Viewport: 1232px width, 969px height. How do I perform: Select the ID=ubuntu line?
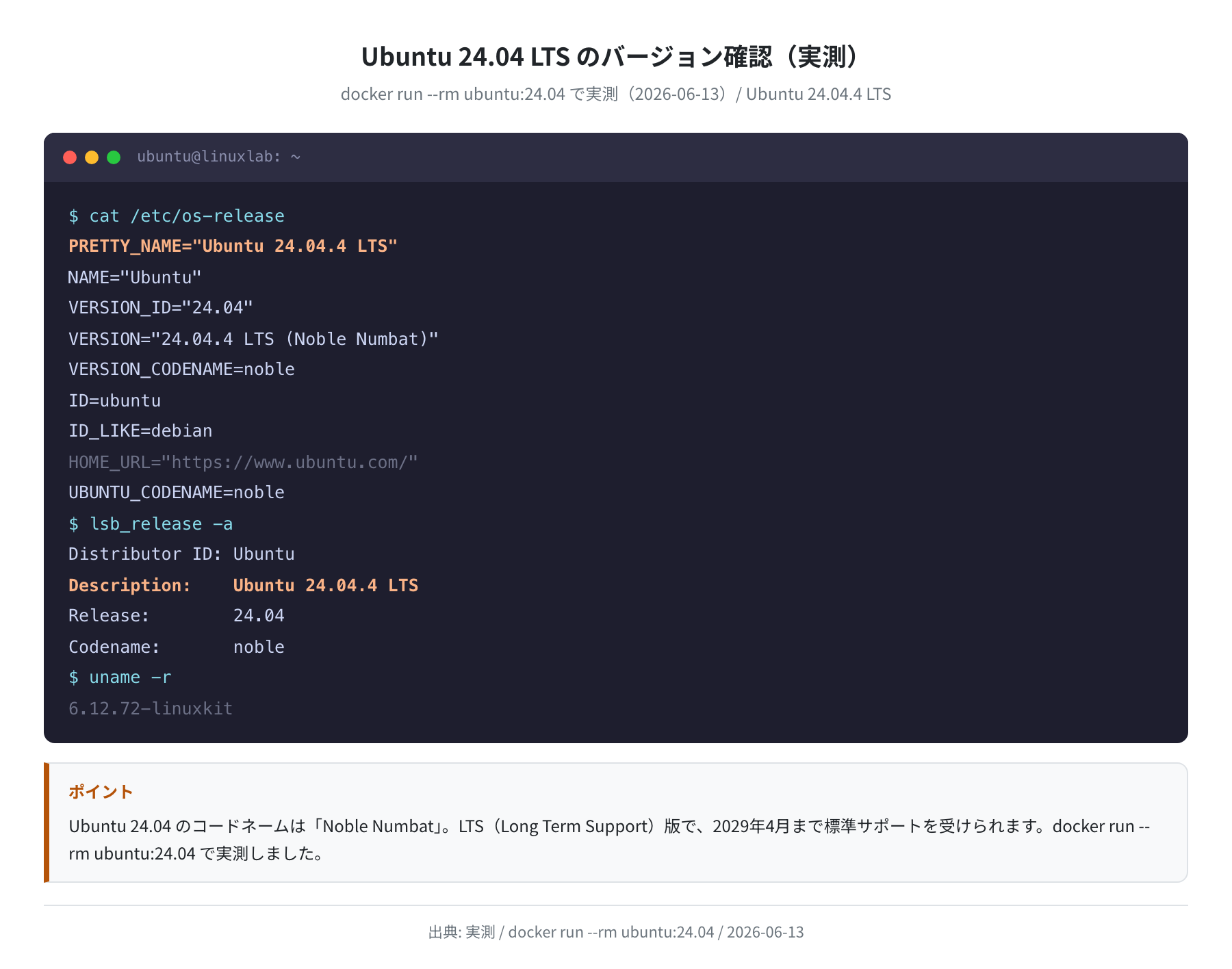point(115,401)
